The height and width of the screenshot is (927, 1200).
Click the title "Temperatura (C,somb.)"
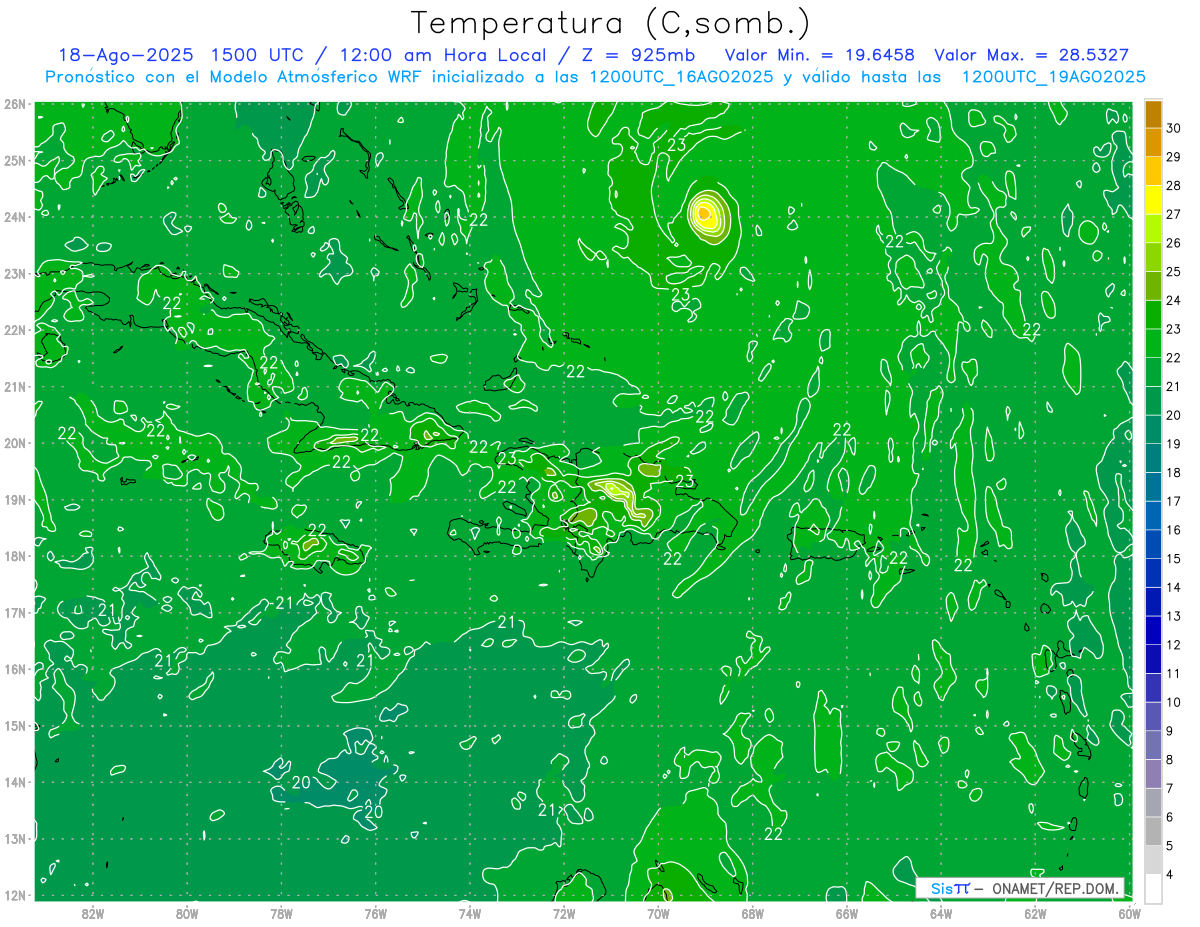coord(611,23)
